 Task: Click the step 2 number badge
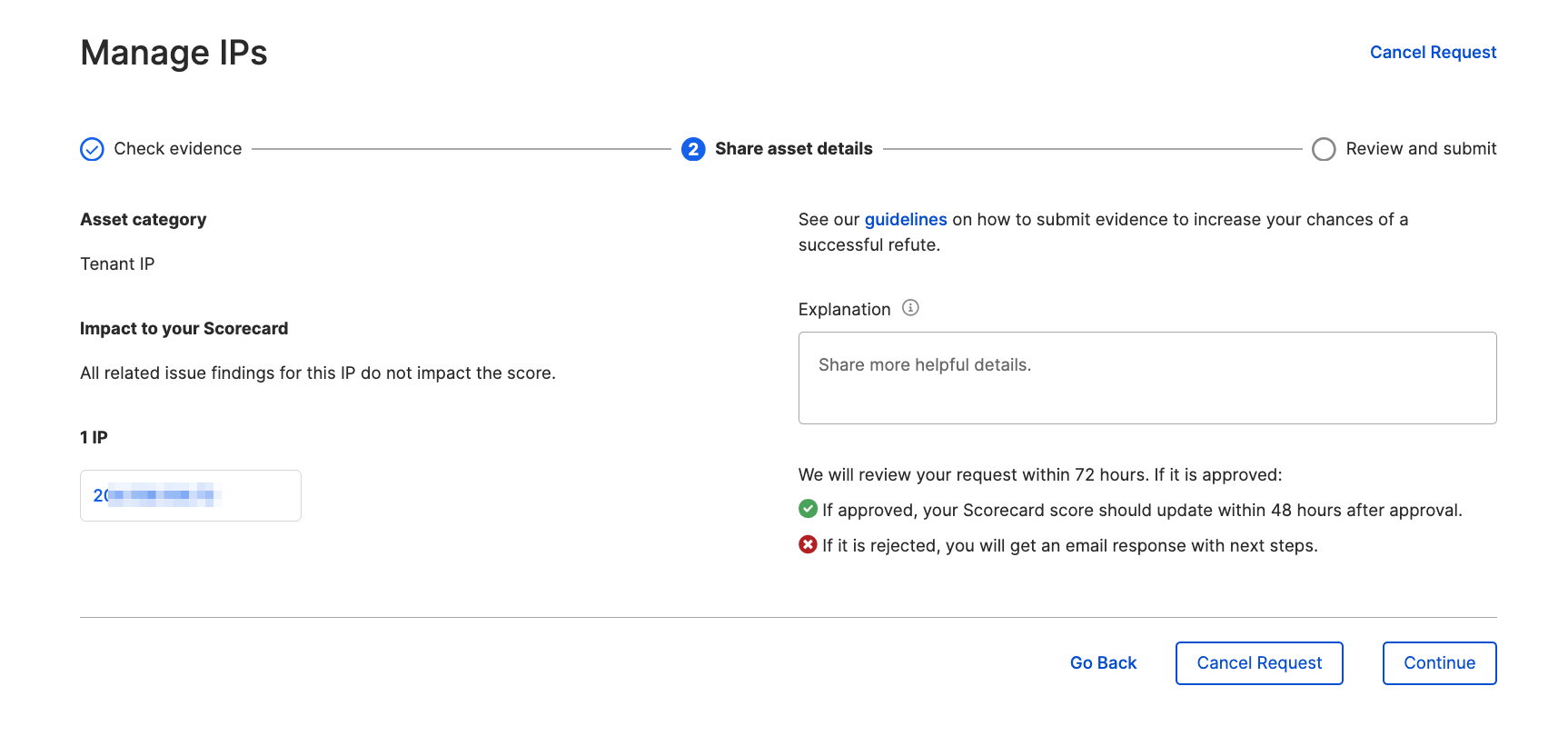(x=693, y=149)
